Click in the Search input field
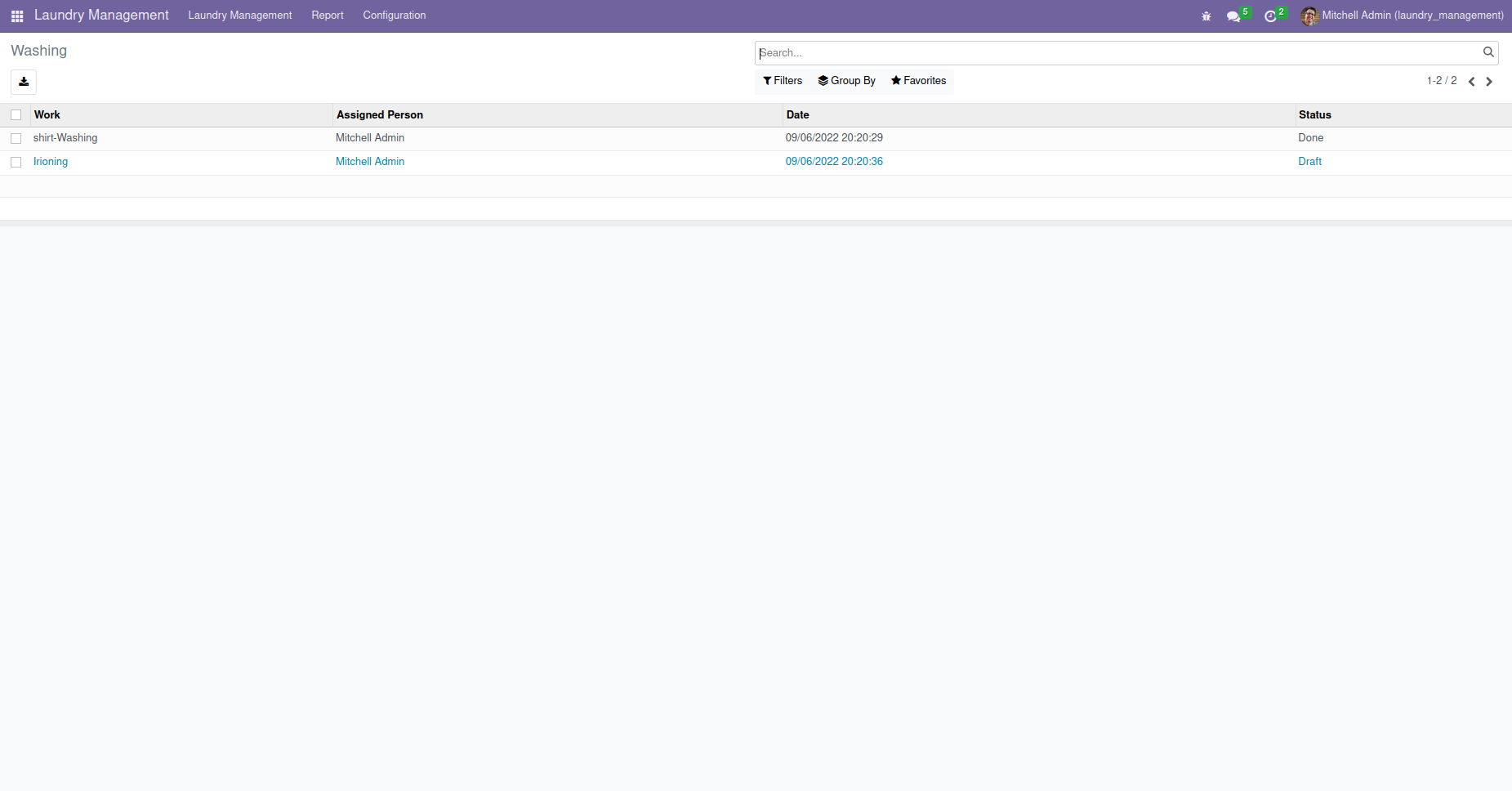Screen dimensions: 1512x791 pos(1117,53)
